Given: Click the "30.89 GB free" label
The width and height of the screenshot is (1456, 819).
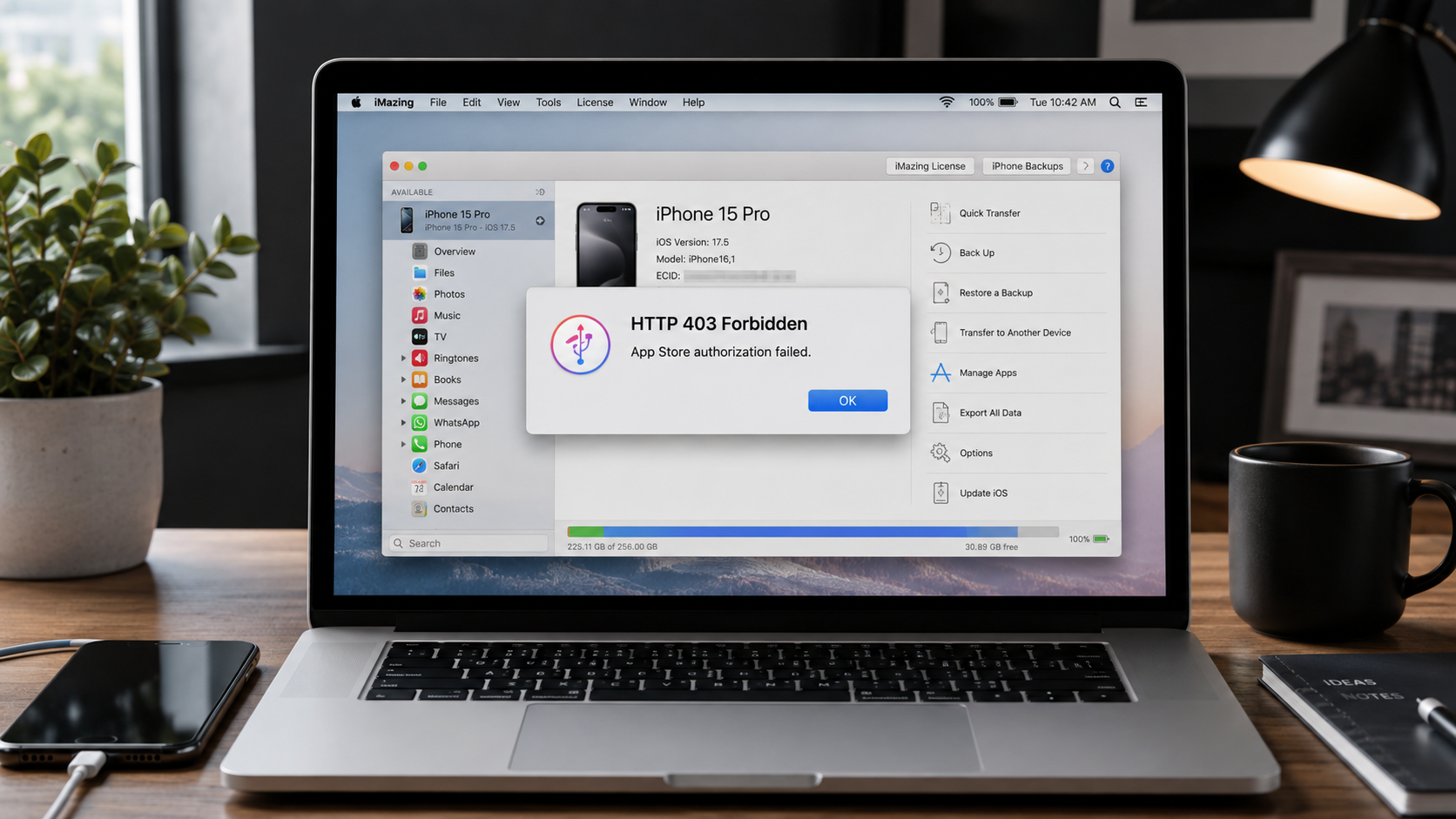Looking at the screenshot, I should pyautogui.click(x=991, y=547).
